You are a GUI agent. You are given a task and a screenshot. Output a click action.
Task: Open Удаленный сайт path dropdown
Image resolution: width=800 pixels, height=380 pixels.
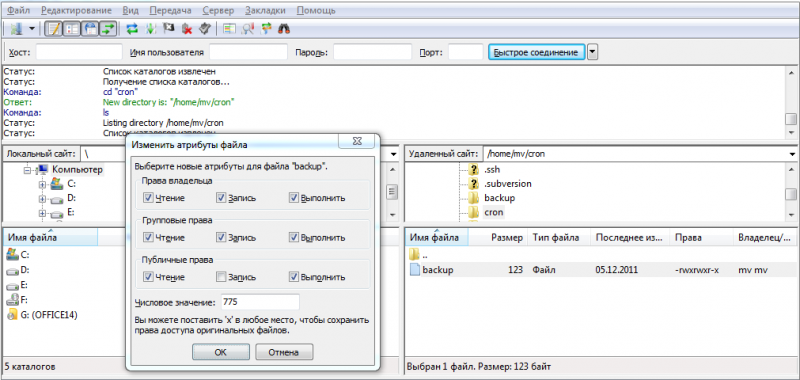(792, 154)
